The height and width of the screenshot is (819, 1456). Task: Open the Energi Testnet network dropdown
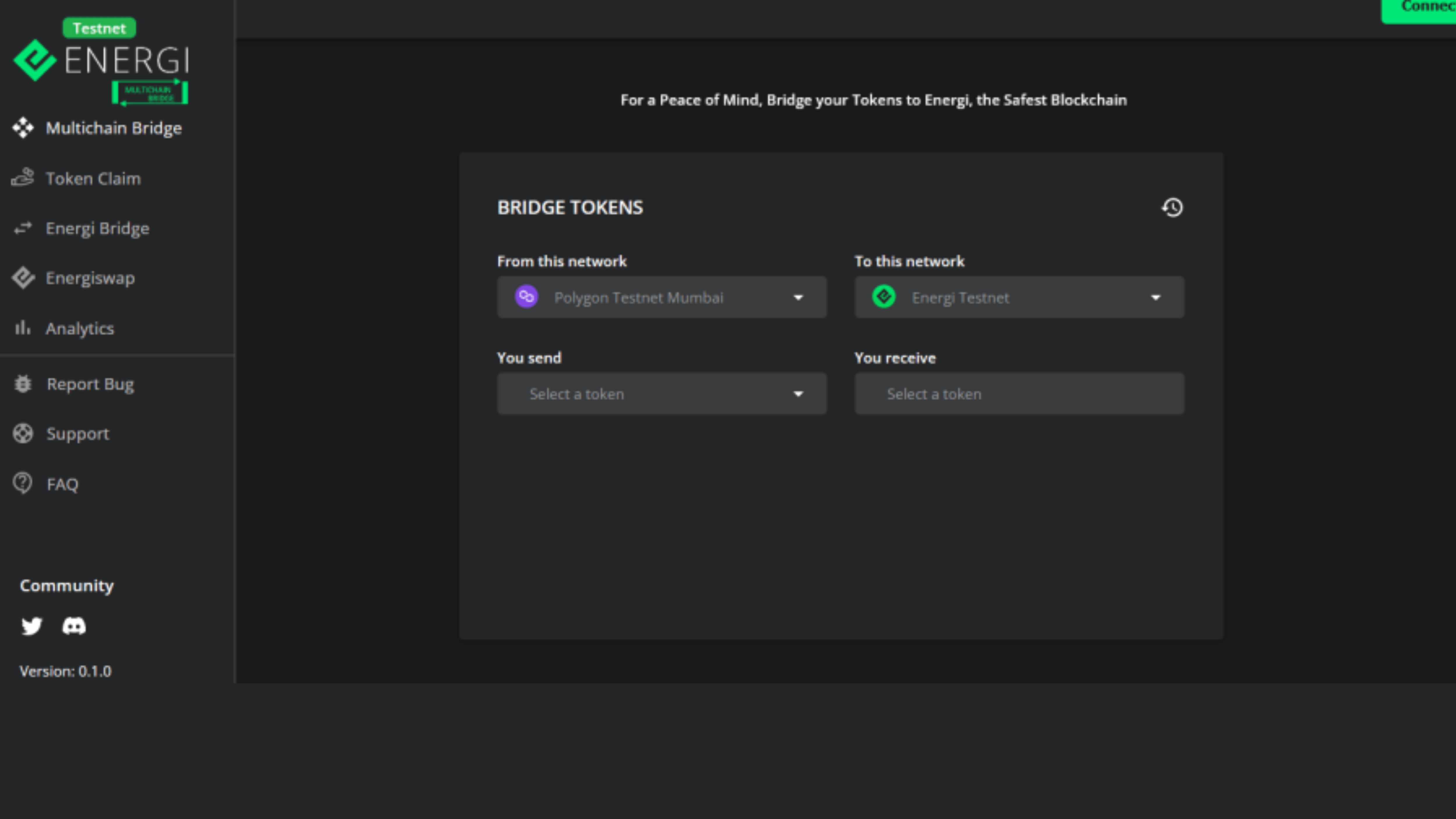click(x=1019, y=297)
